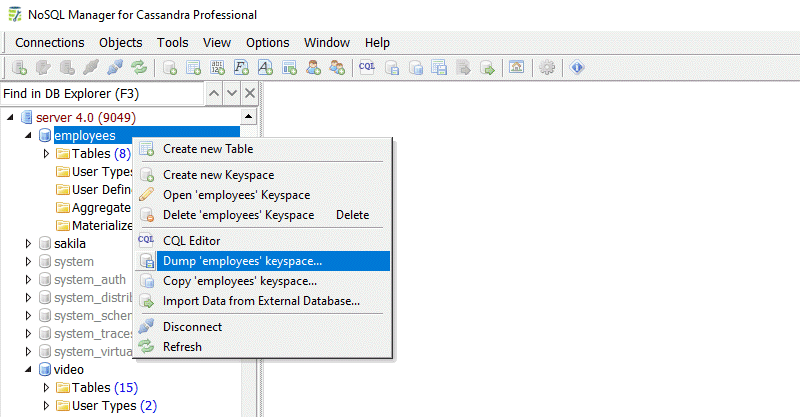The image size is (800, 417).
Task: Expand the sakila keyspace node
Action: (x=28, y=243)
